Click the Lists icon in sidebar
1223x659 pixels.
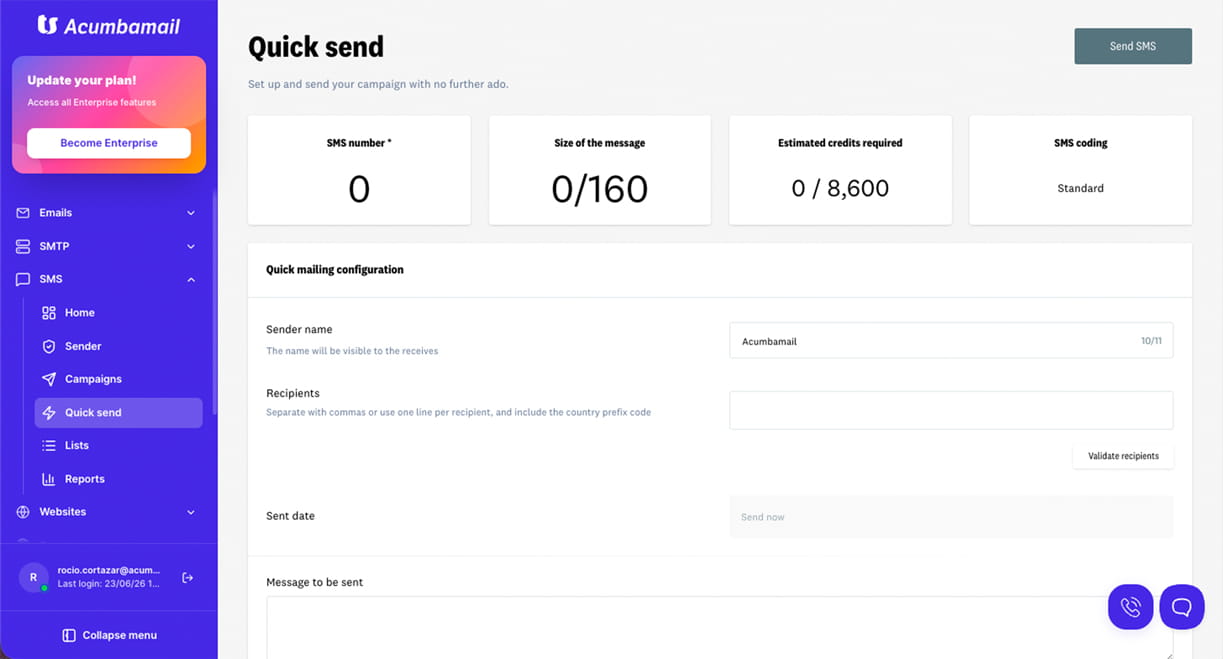pyautogui.click(x=49, y=446)
